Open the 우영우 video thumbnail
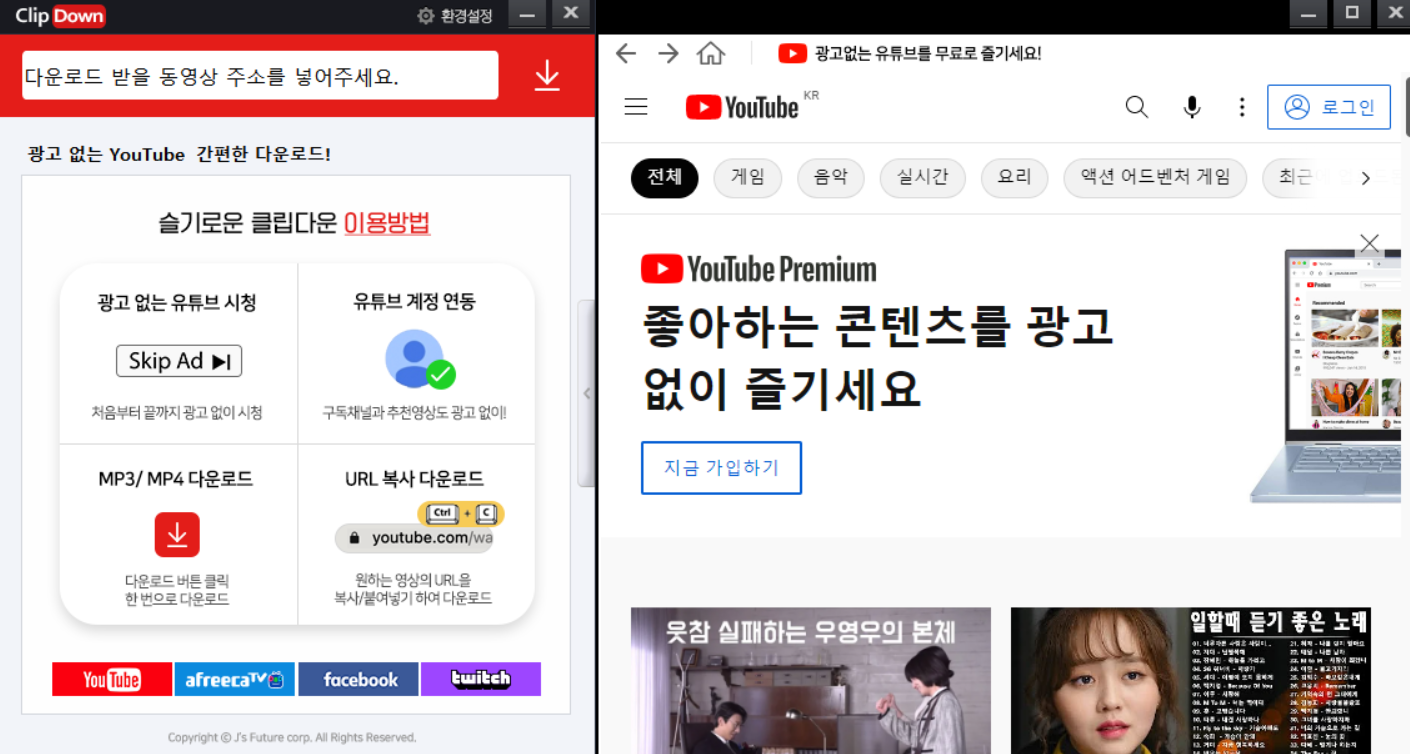The width and height of the screenshot is (1410, 754). tap(811, 680)
